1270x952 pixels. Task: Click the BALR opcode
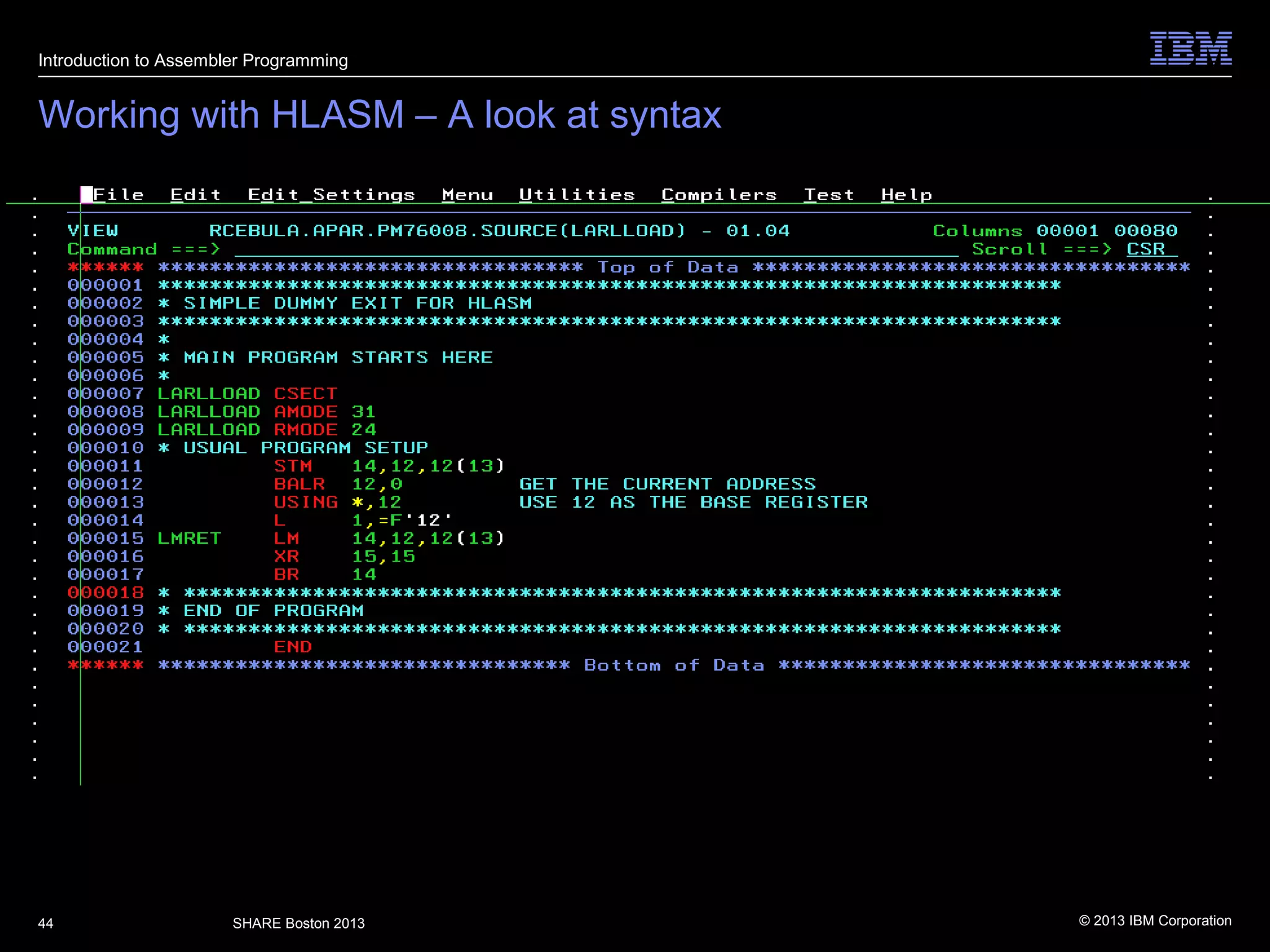[x=300, y=484]
